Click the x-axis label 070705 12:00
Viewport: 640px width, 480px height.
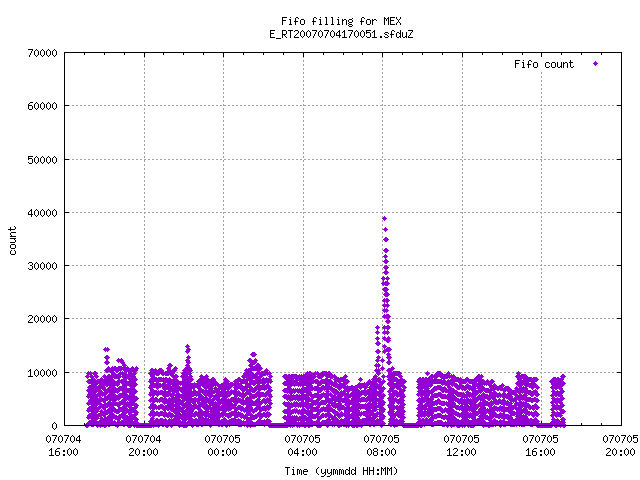462,445
